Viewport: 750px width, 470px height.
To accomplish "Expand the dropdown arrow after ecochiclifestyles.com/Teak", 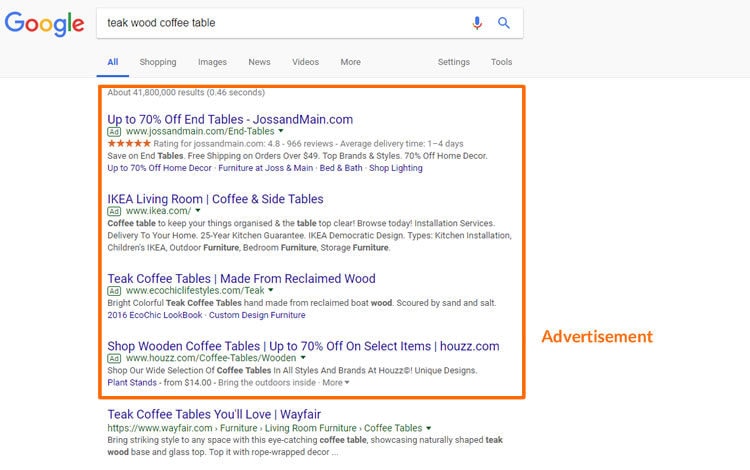I will pyautogui.click(x=271, y=290).
